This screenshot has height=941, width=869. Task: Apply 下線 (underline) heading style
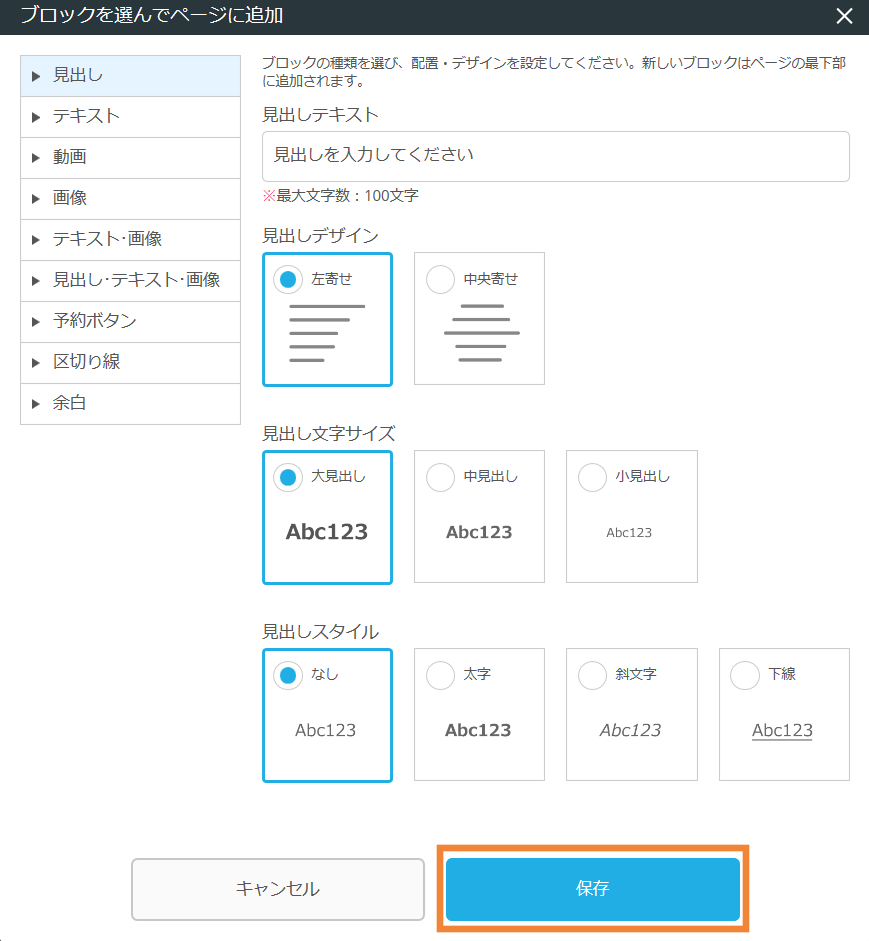[745, 676]
